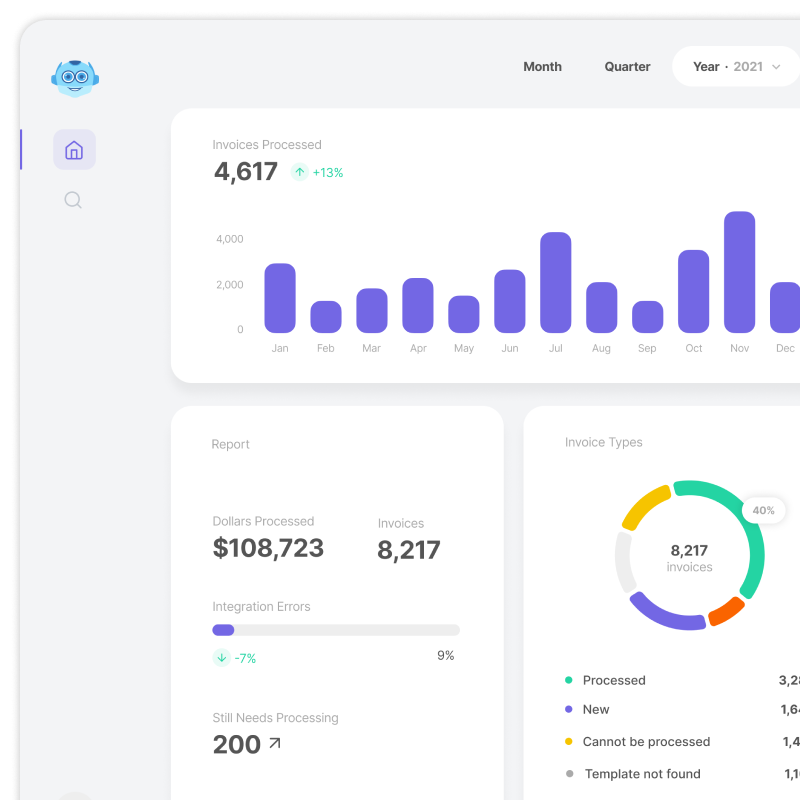The width and height of the screenshot is (800, 800).
Task: Click the green up-arrow growth indicator
Action: tap(300, 172)
